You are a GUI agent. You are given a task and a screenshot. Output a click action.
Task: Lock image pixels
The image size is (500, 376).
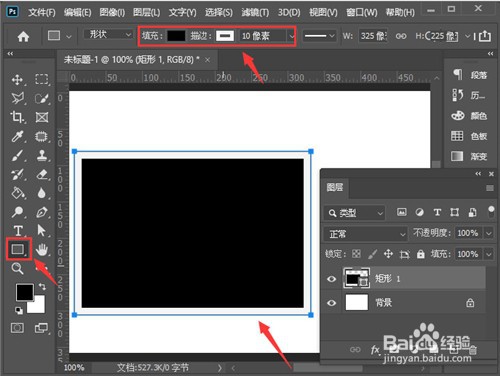[372, 254]
